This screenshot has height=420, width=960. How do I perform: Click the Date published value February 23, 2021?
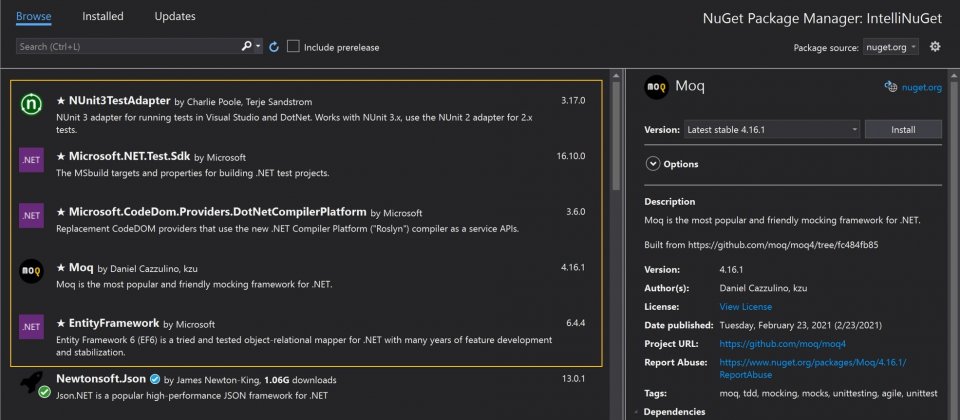click(801, 325)
